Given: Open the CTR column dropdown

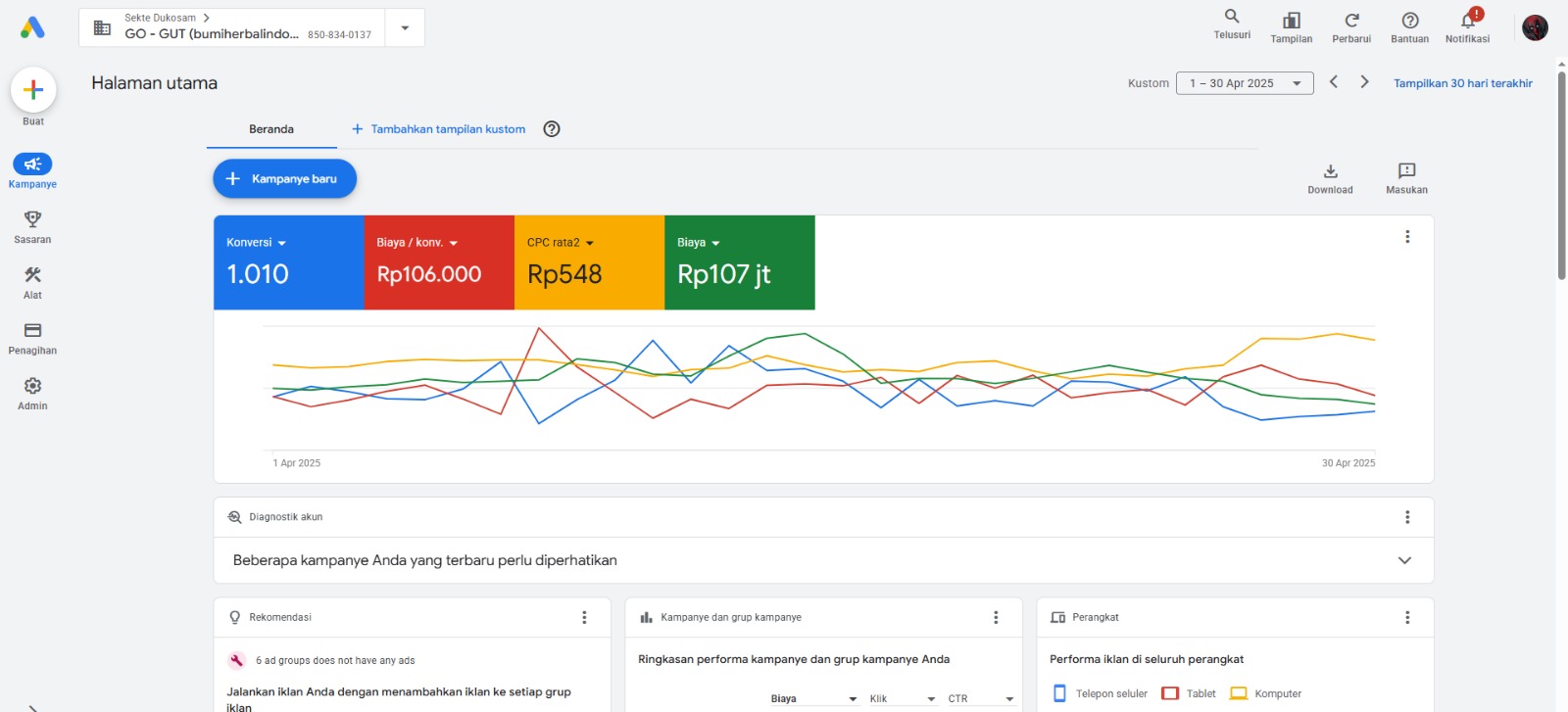Looking at the screenshot, I should (981, 698).
